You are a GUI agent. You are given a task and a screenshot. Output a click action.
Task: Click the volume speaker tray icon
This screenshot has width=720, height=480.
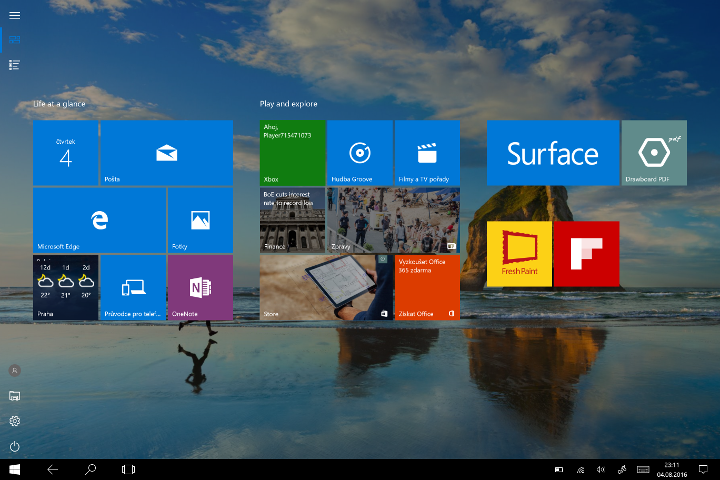click(x=601, y=469)
